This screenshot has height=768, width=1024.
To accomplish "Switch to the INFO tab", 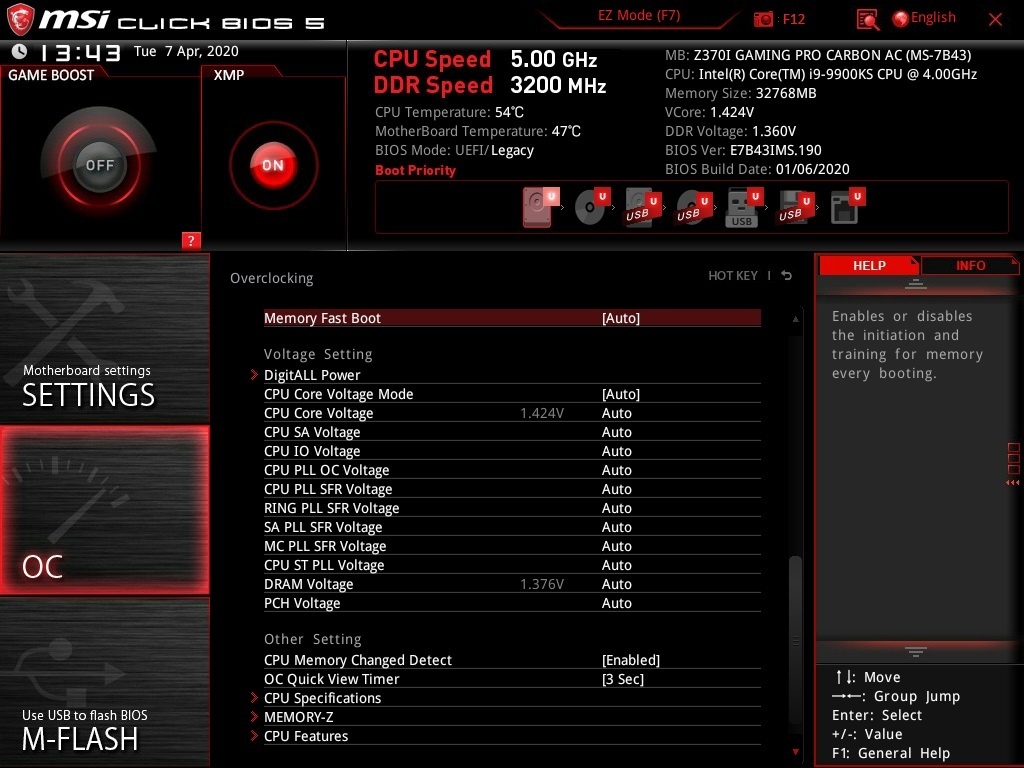I will point(970,266).
